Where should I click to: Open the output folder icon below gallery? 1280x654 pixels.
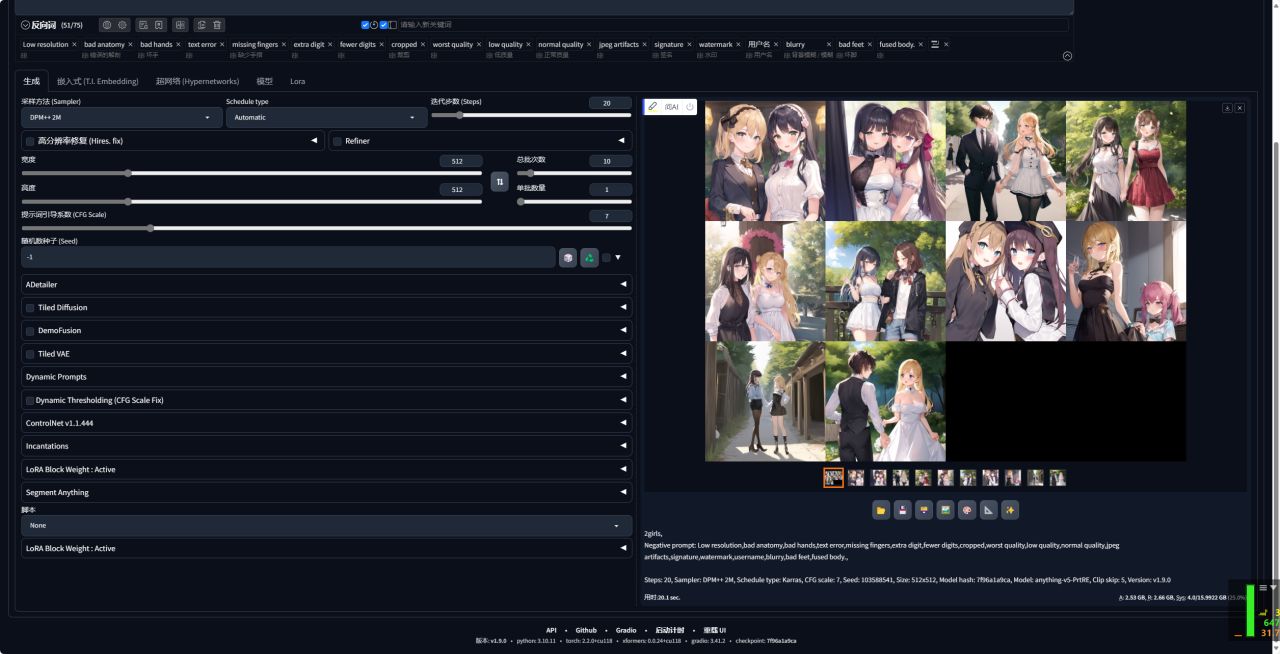pyautogui.click(x=881, y=510)
